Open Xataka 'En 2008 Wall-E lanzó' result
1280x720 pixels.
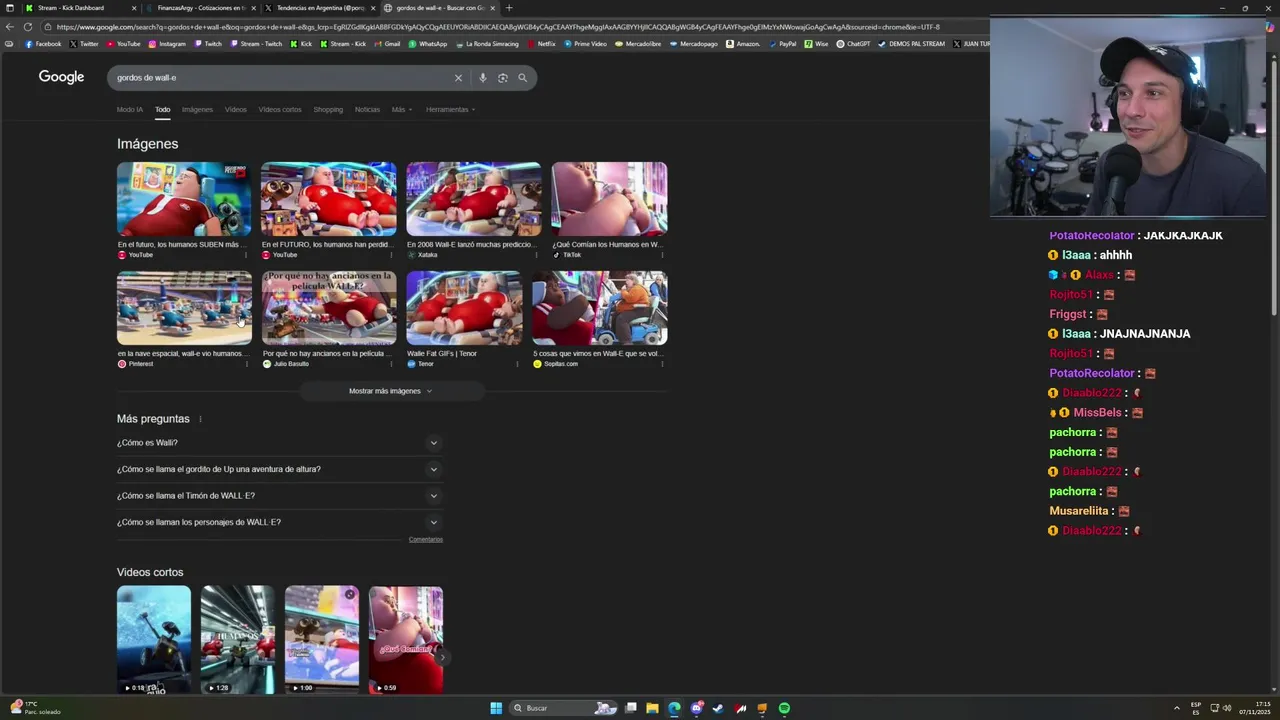(x=473, y=199)
